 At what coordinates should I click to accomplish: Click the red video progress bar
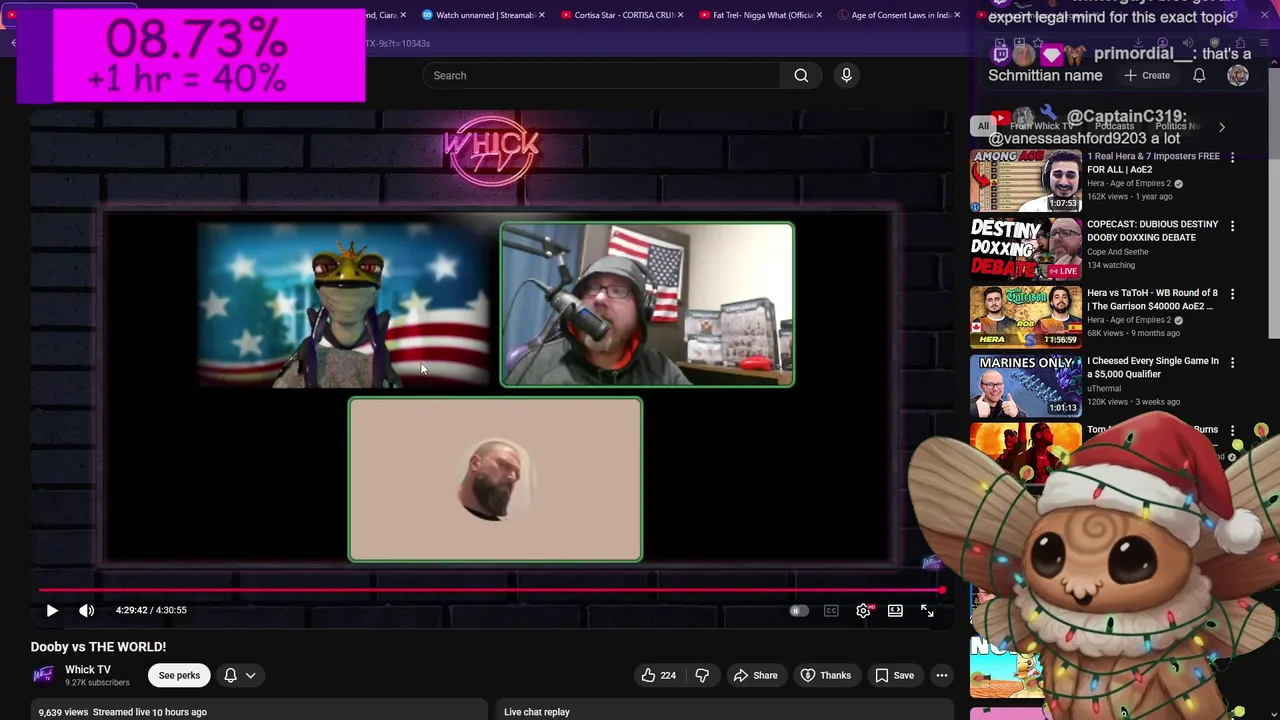click(x=490, y=590)
